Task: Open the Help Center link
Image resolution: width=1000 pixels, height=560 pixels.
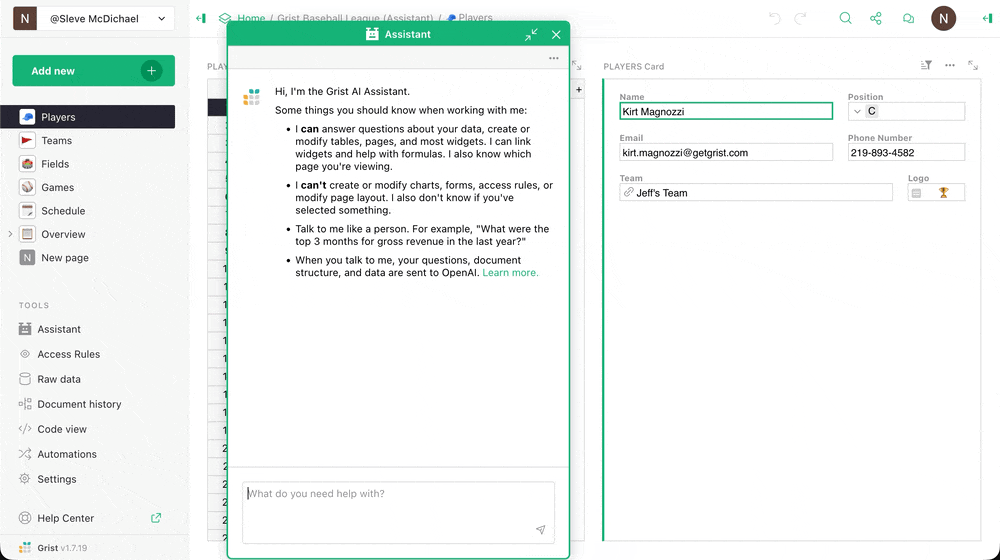Action: tap(65, 518)
